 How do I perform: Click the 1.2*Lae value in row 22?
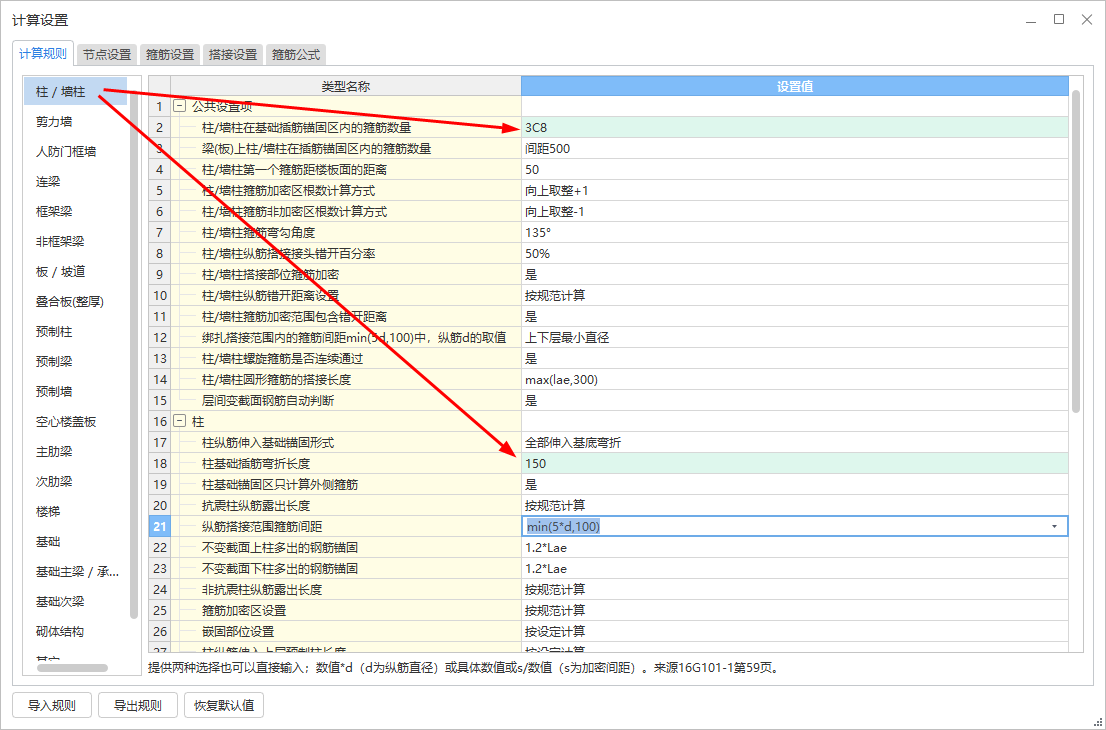795,547
